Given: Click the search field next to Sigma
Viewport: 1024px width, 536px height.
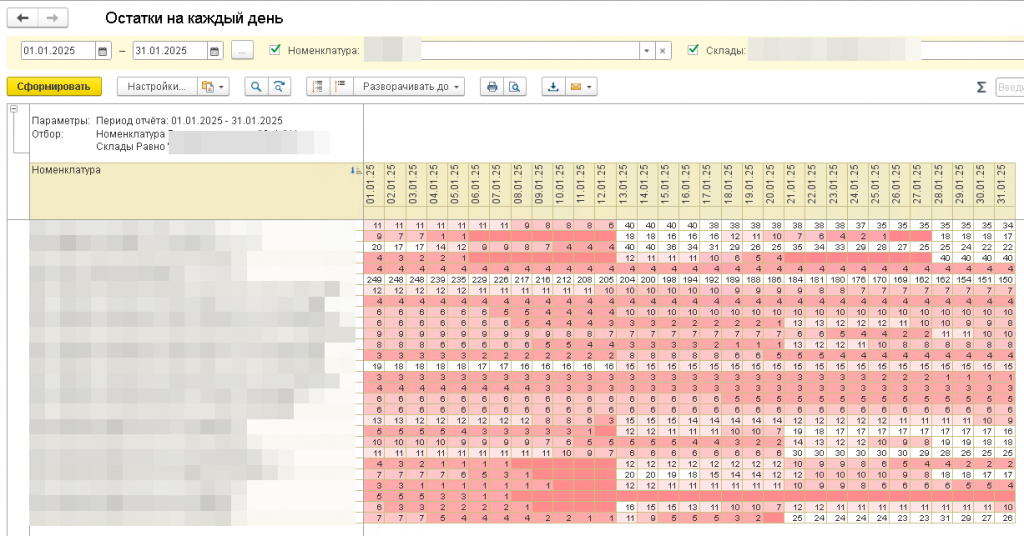Looking at the screenshot, I should coord(1010,87).
